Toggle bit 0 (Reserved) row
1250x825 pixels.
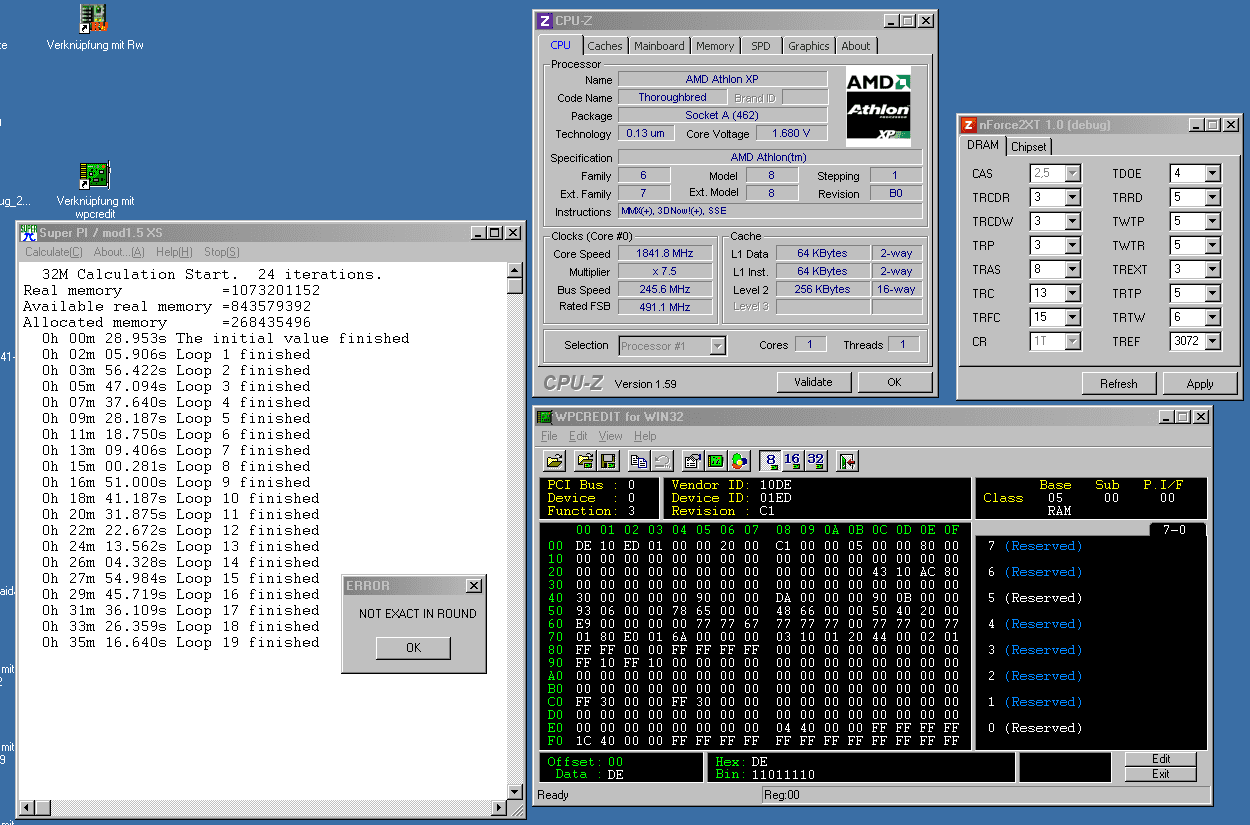1035,728
